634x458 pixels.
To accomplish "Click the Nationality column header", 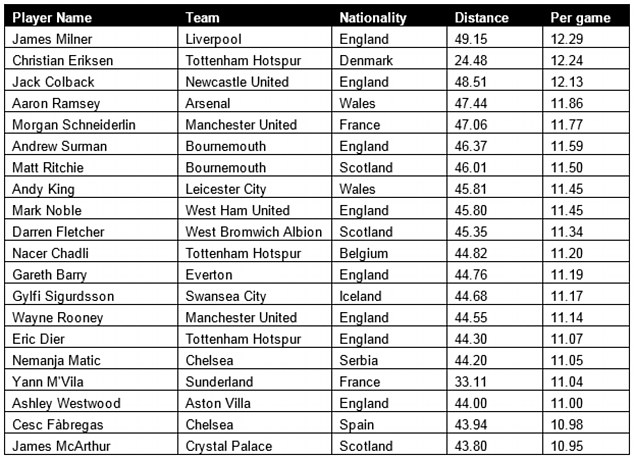I will pyautogui.click(x=389, y=17).
